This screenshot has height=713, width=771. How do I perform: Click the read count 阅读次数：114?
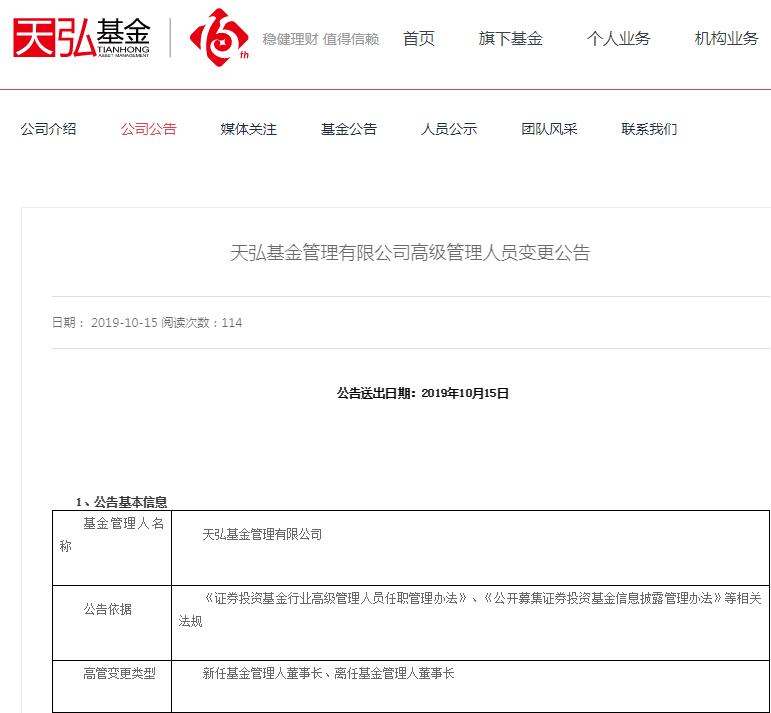click(x=202, y=323)
